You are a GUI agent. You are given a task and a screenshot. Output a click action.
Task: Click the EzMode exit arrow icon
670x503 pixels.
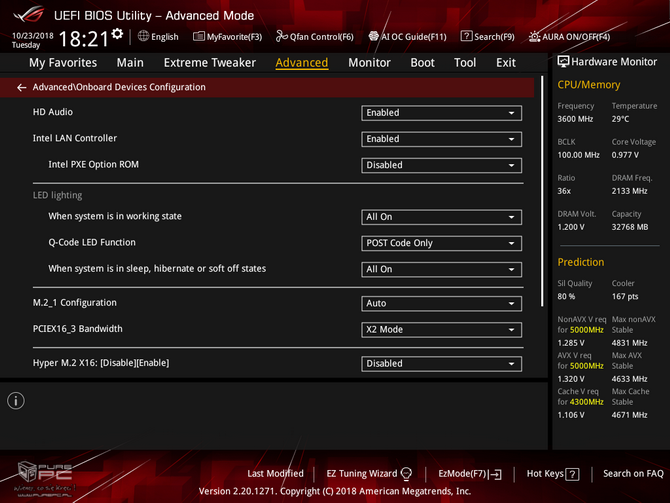(496, 474)
